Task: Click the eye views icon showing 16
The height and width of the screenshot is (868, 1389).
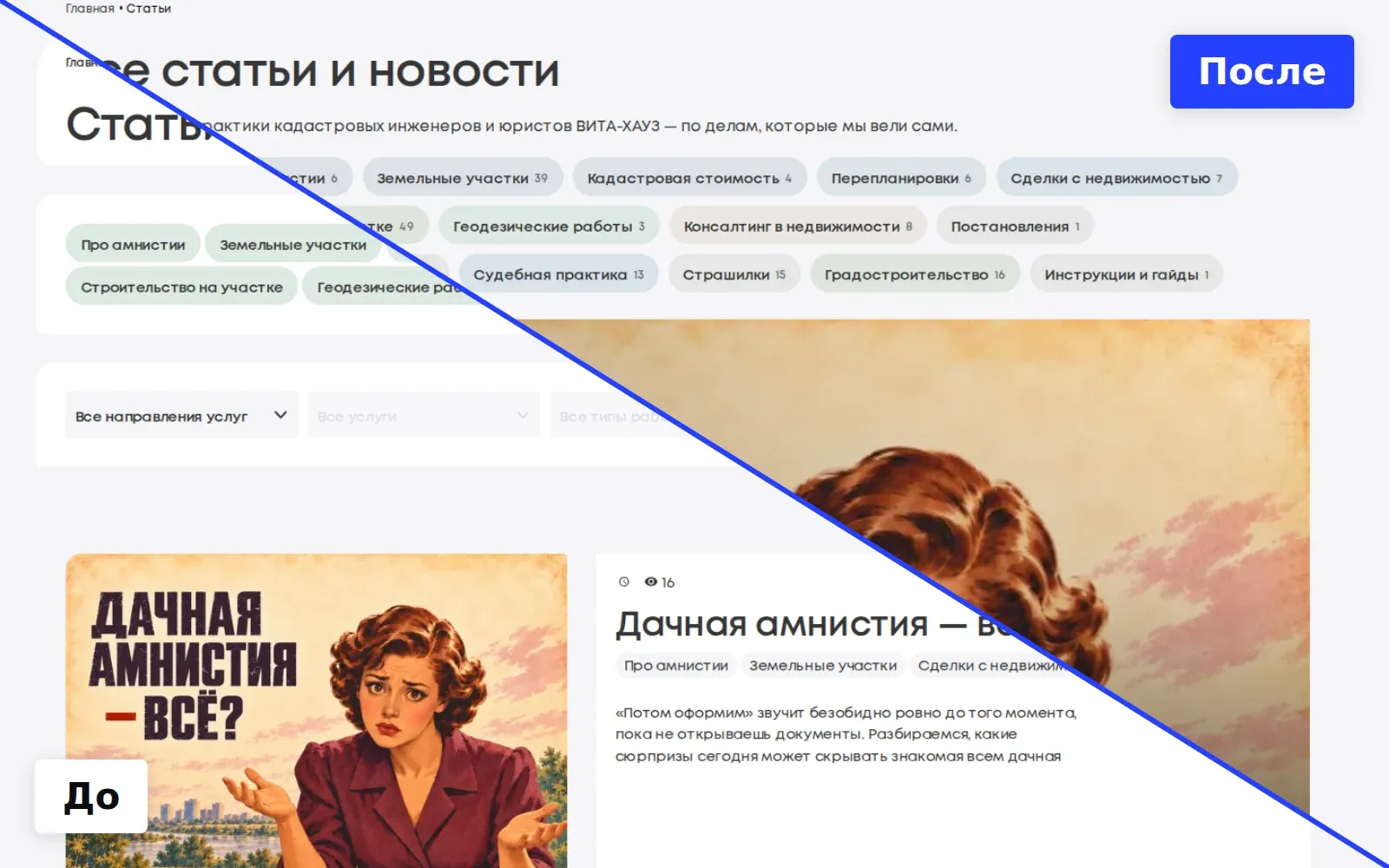Action: pos(651,582)
